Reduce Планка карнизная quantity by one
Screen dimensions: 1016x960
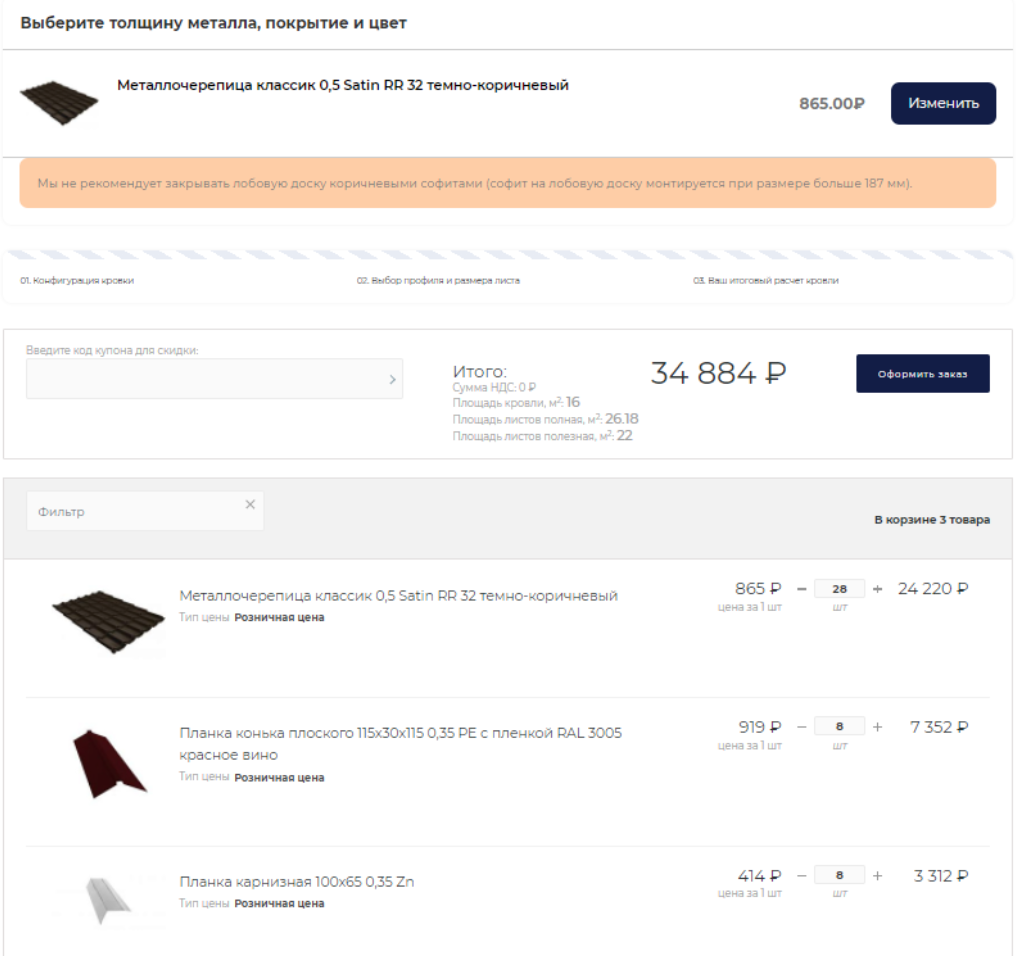coord(801,876)
